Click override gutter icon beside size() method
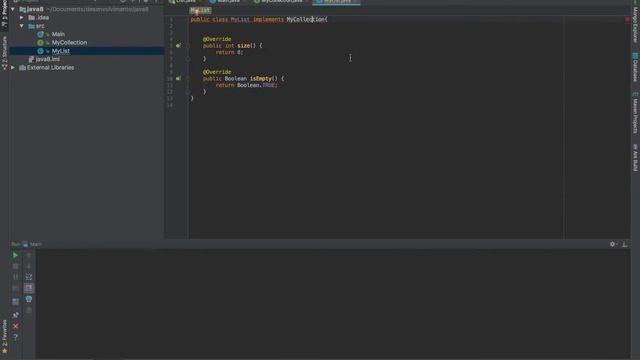The height and width of the screenshot is (360, 640). 178,46
